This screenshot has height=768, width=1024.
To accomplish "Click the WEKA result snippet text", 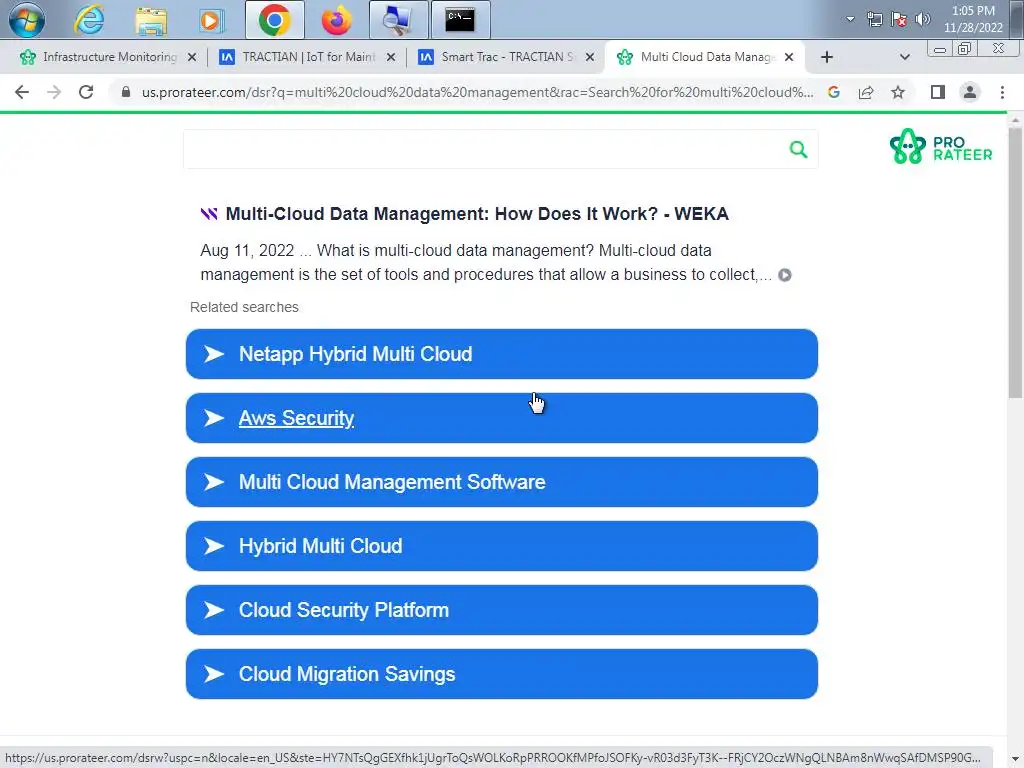I will click(486, 263).
